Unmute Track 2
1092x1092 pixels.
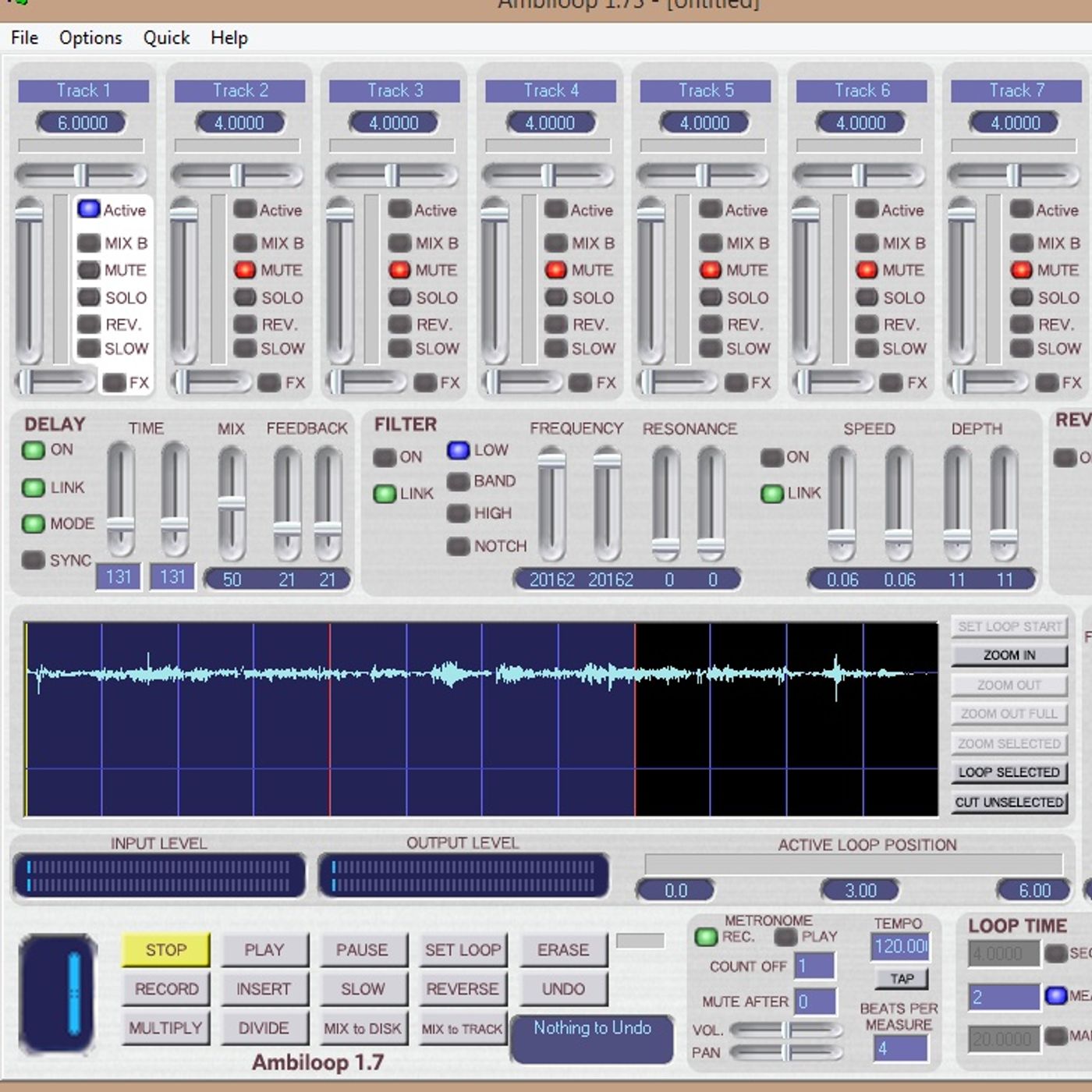pos(245,270)
